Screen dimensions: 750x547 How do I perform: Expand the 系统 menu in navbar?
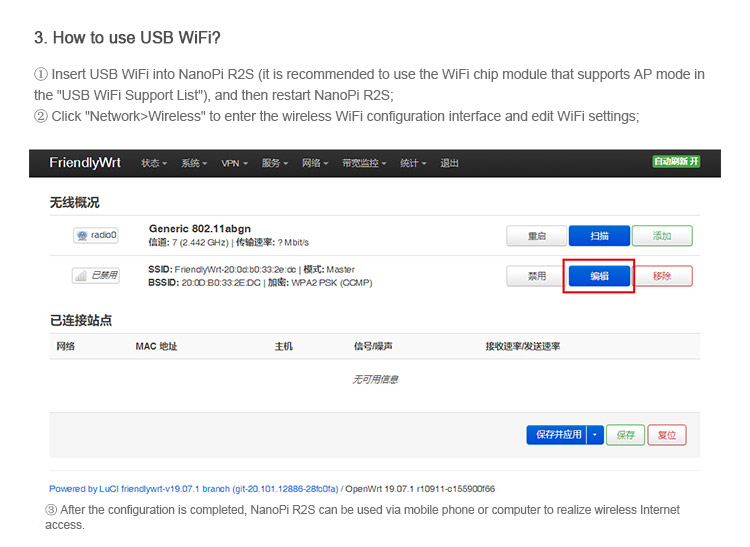coord(194,163)
